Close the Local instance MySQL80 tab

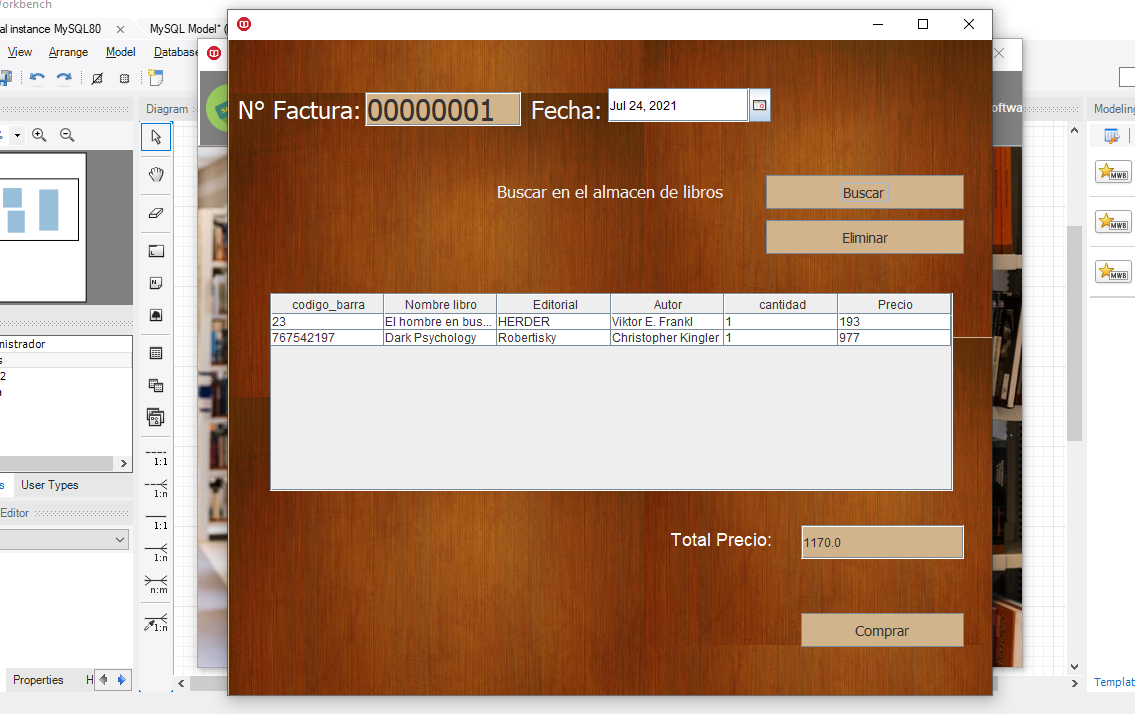coord(120,30)
